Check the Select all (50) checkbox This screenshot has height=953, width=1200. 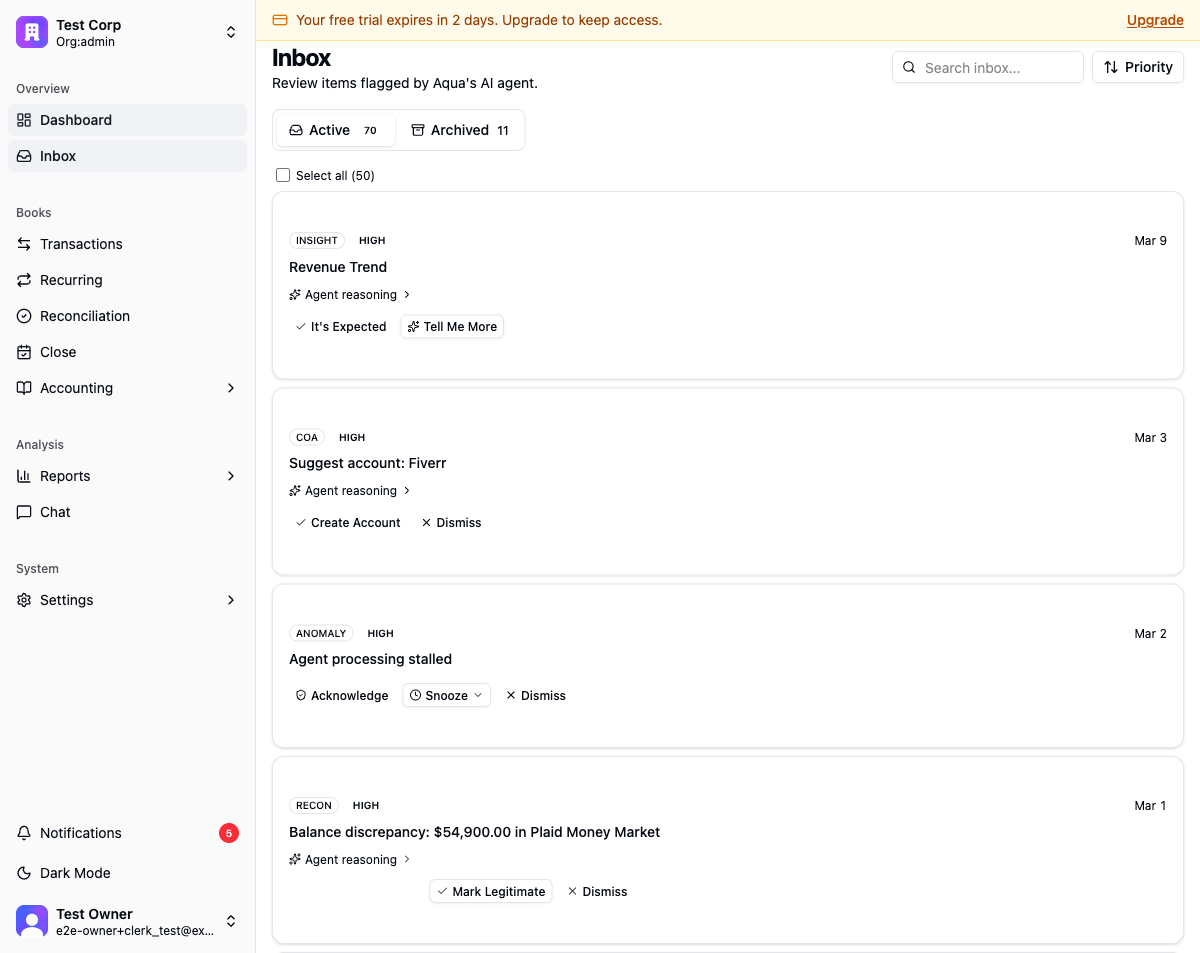tap(283, 175)
